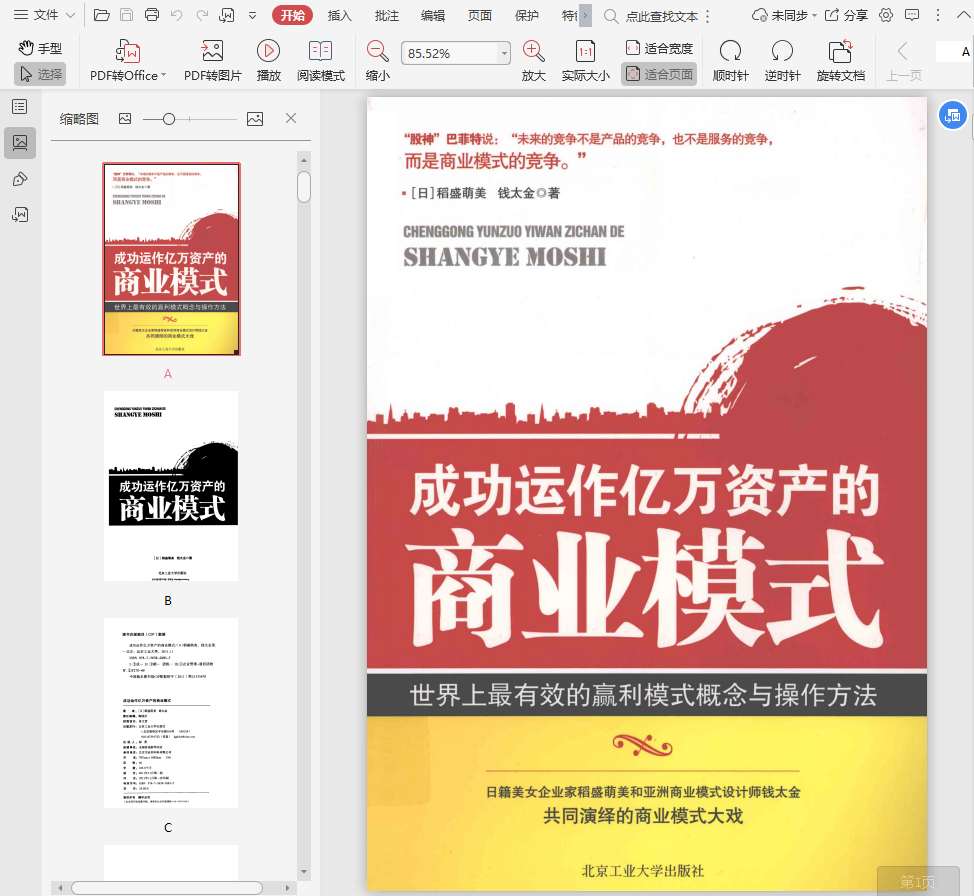Select the 选择 selection tool

coord(40,75)
